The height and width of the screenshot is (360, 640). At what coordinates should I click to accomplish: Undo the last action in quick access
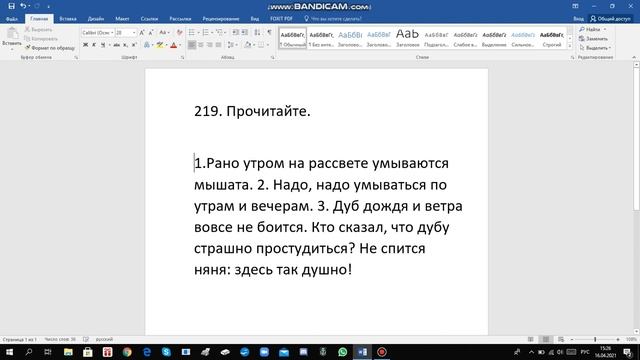(x=23, y=6)
